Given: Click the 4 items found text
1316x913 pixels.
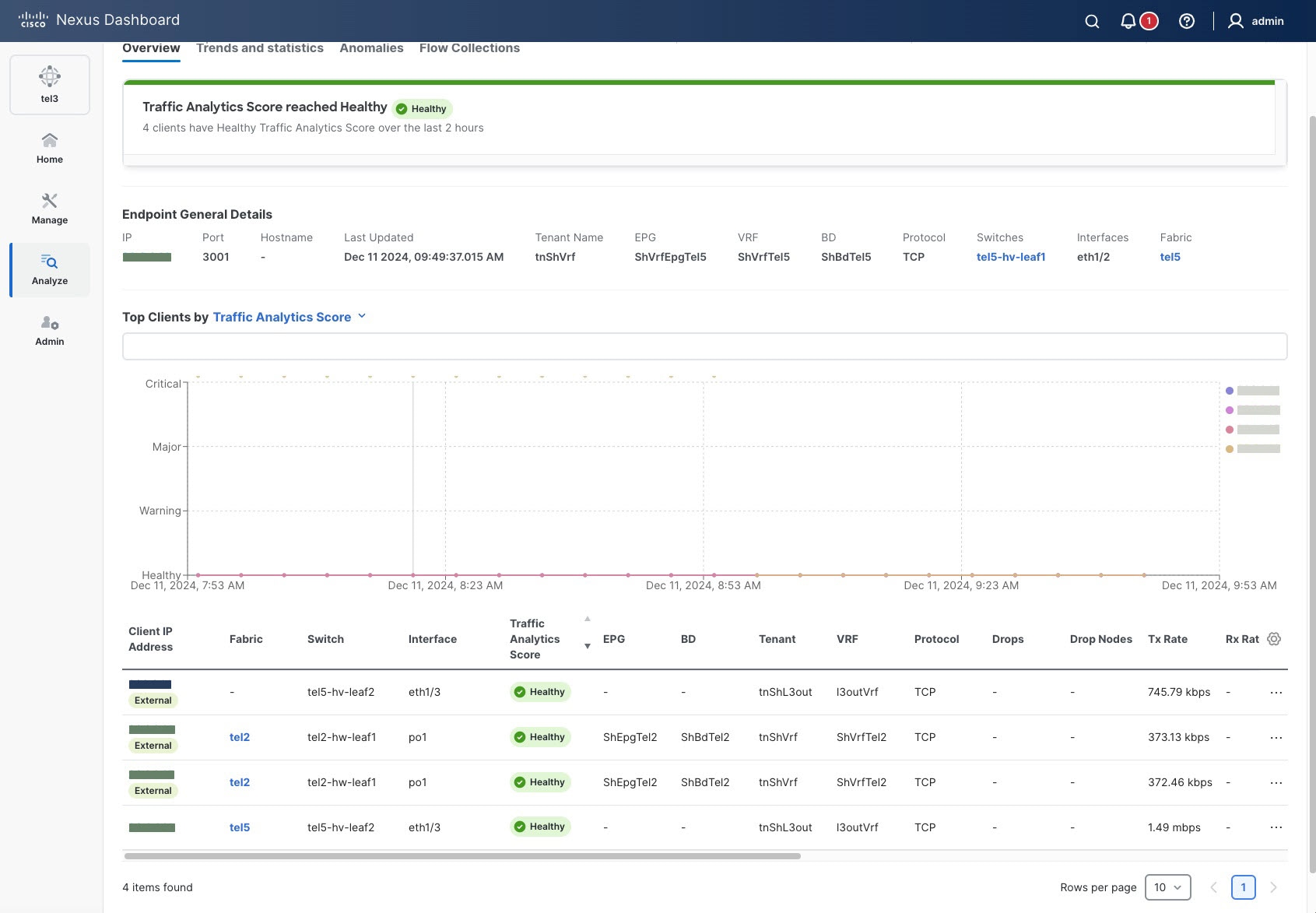Looking at the screenshot, I should click(x=157, y=887).
